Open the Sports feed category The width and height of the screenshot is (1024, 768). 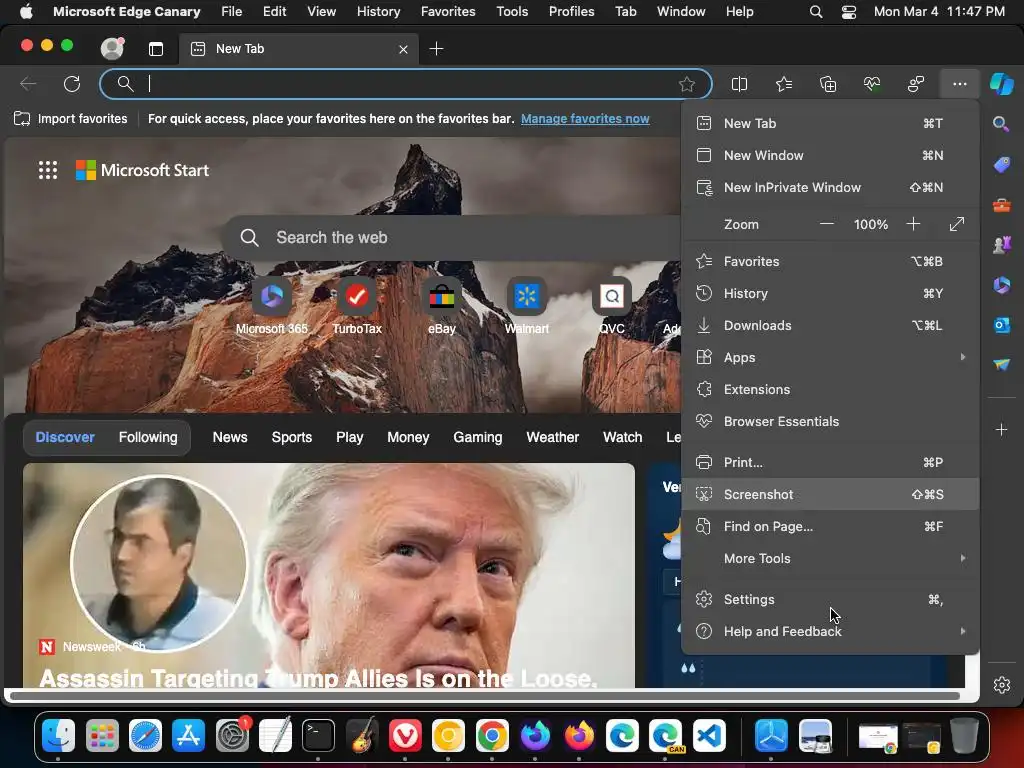click(x=292, y=438)
